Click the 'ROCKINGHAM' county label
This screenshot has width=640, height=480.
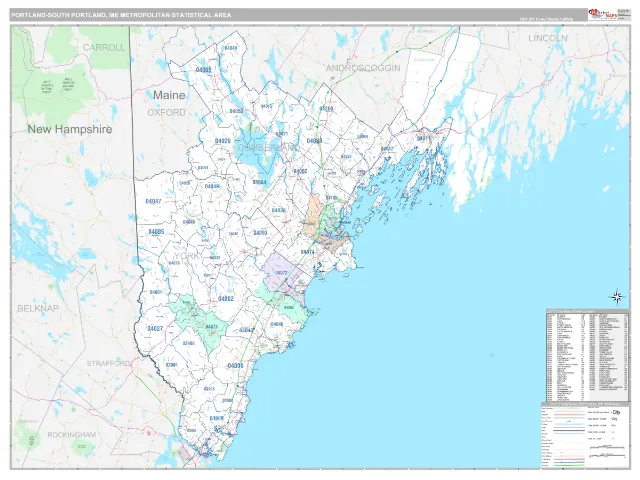coord(72,435)
